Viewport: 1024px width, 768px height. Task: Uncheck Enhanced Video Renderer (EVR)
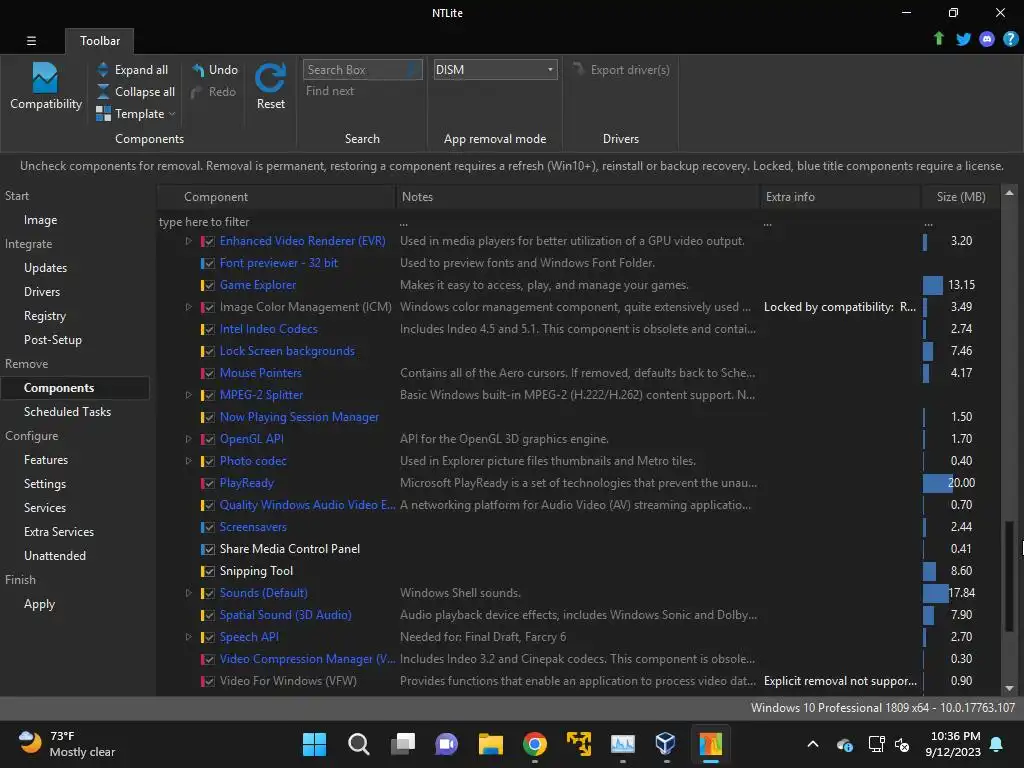(x=208, y=242)
